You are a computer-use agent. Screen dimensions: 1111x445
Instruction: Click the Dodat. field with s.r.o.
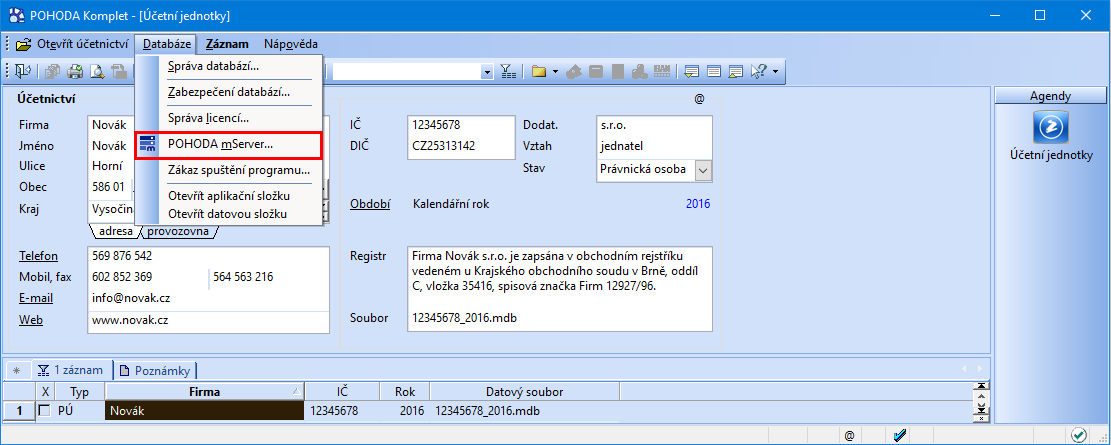click(653, 125)
